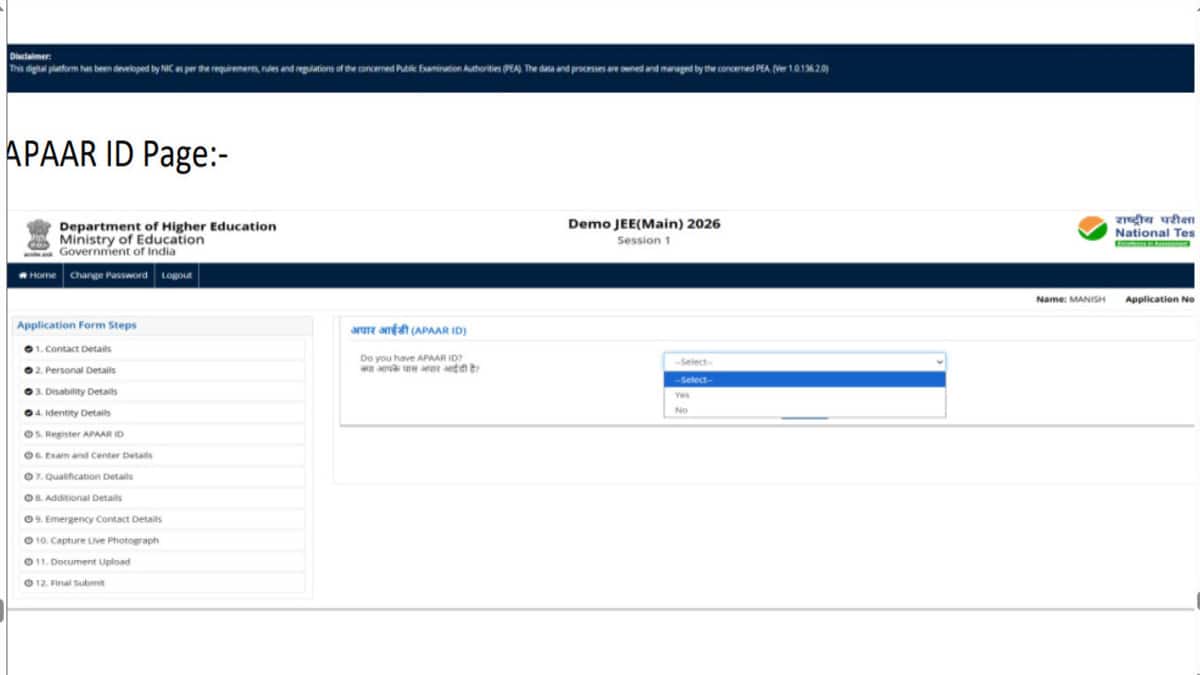Click status icon beside Document Upload step

click(27, 562)
